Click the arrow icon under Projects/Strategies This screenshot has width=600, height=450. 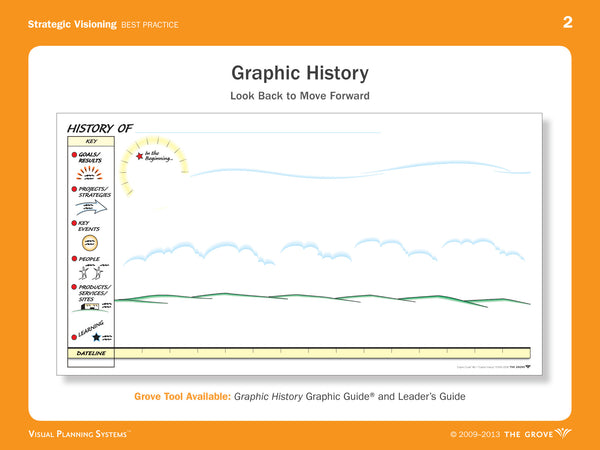coord(91,207)
